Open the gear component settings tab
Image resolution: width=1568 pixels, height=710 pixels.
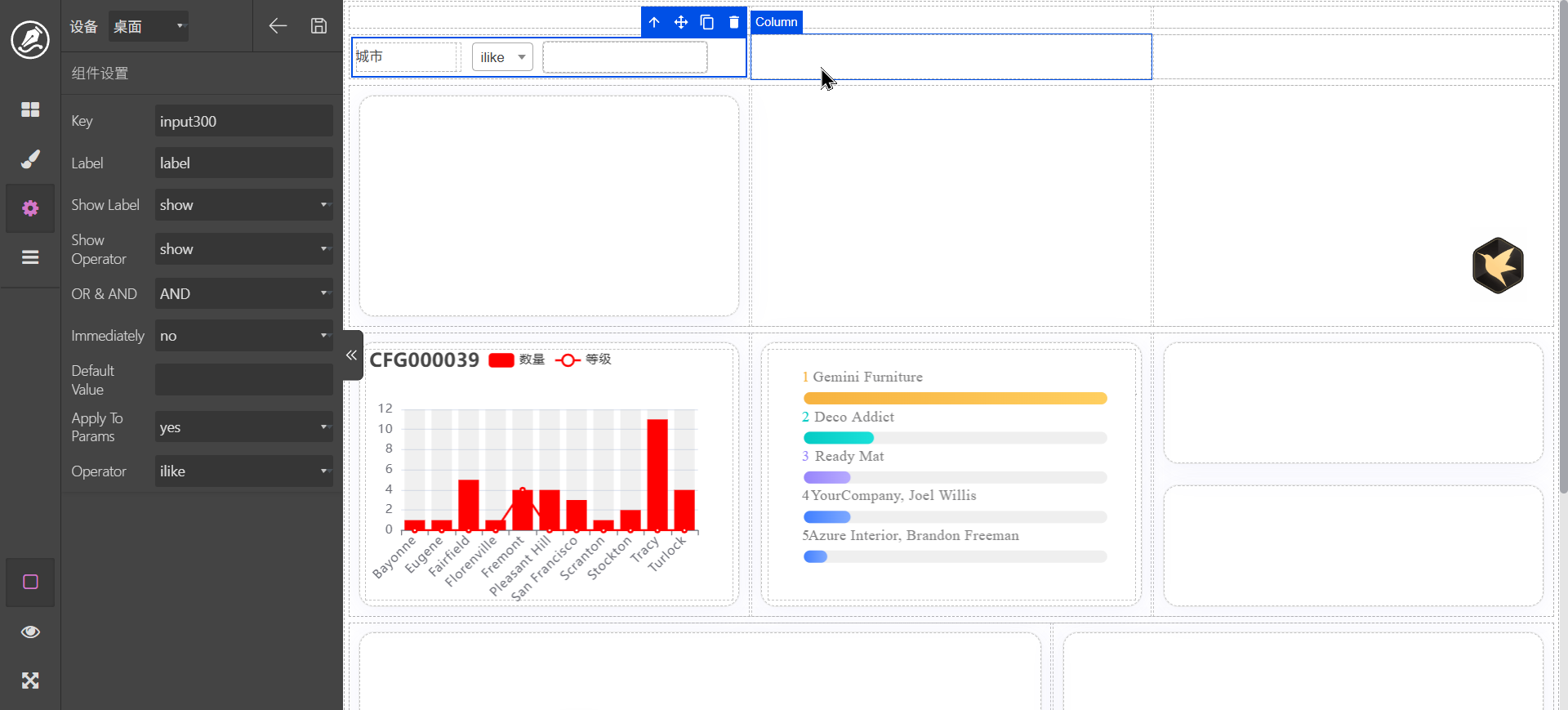[30, 208]
